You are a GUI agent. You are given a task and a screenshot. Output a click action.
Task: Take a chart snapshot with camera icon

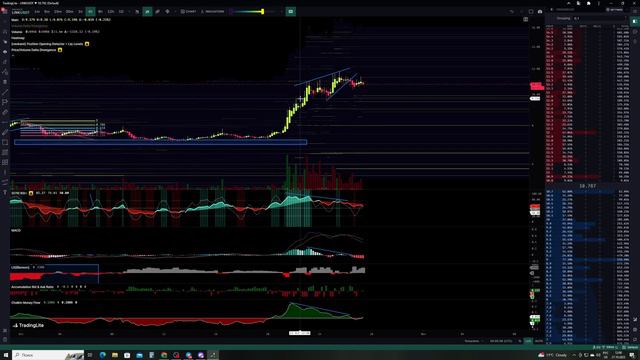[x=540, y=11]
